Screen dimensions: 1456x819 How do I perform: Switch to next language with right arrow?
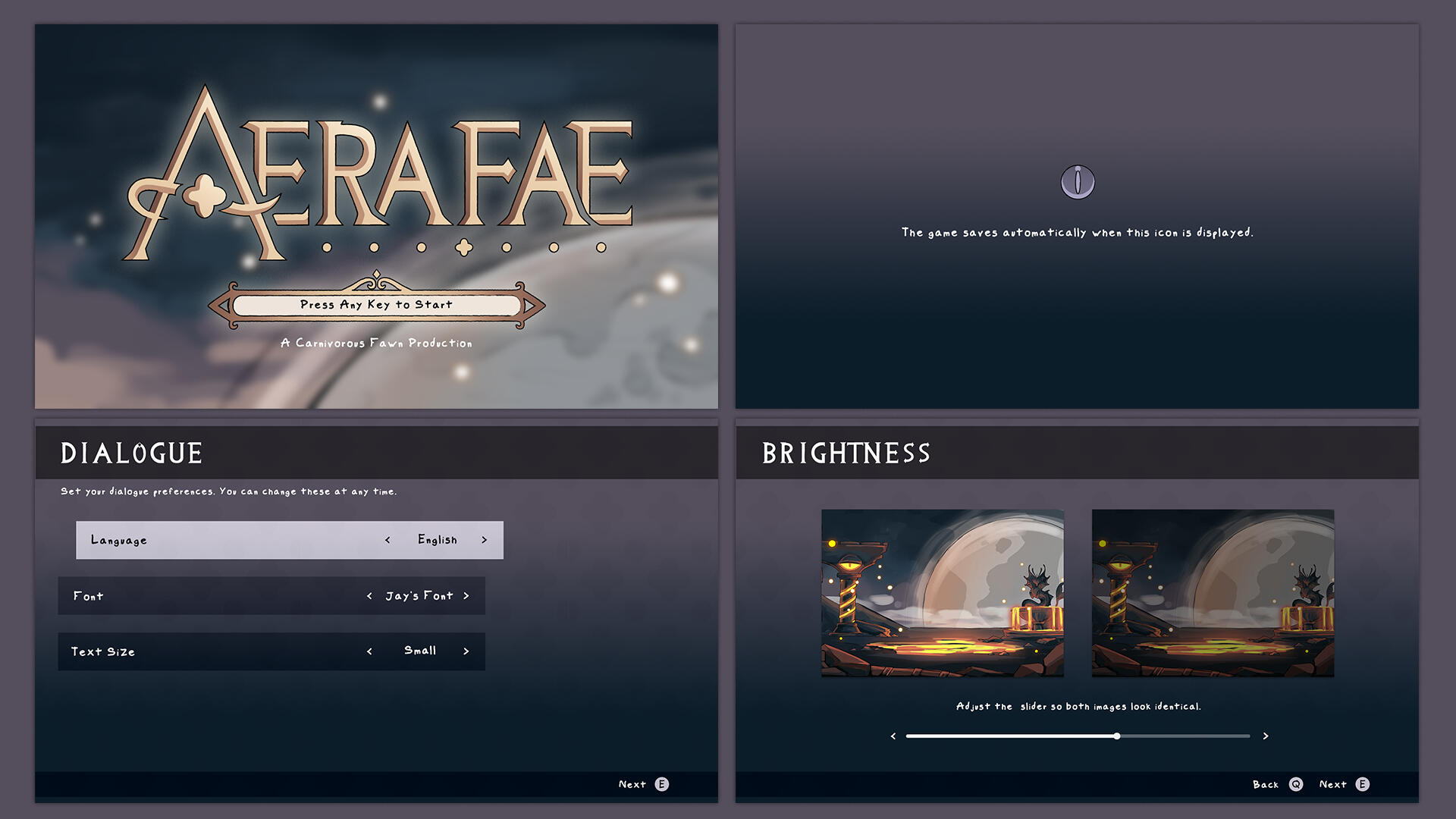coord(484,540)
